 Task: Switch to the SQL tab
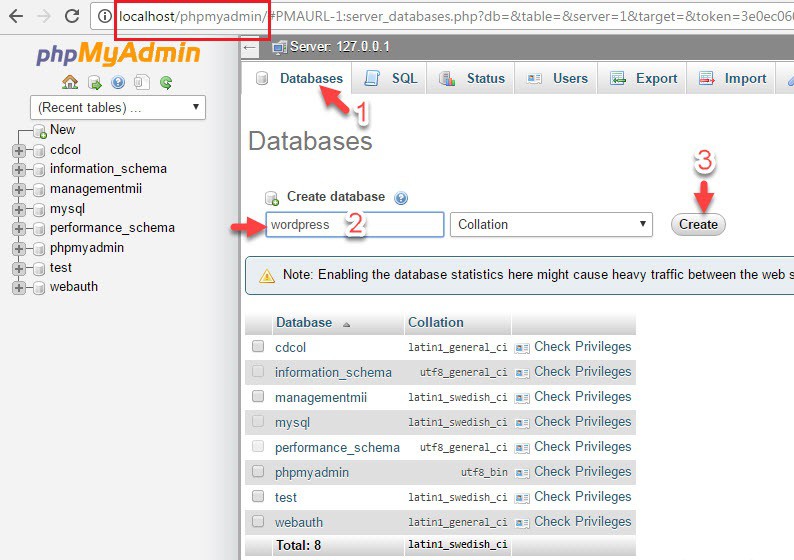coord(390,78)
